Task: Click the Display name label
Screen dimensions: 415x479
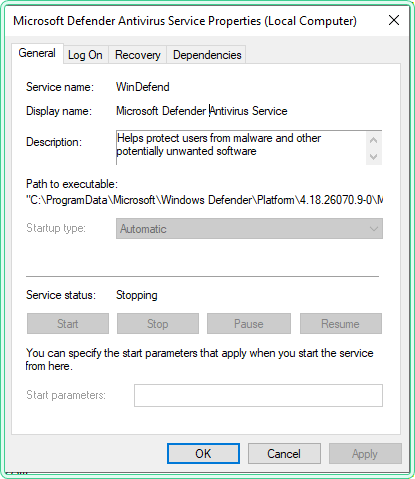Action: click(59, 111)
